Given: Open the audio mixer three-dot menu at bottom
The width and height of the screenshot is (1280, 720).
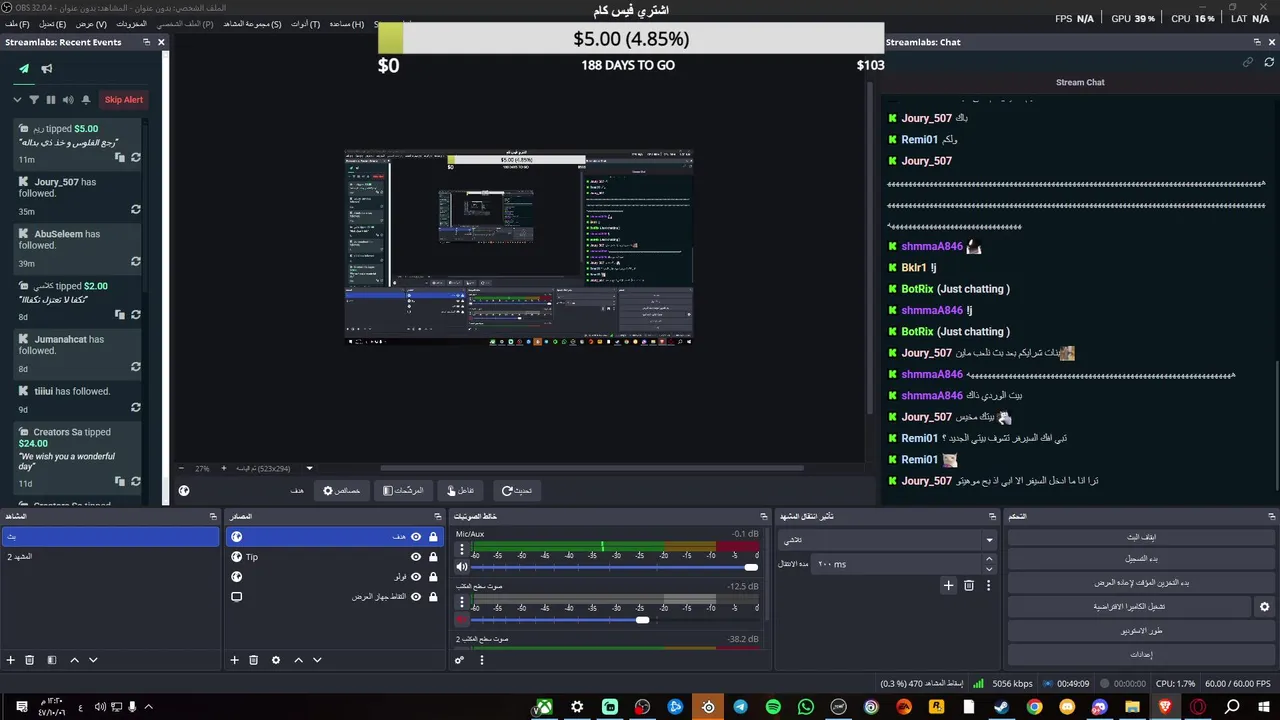Looking at the screenshot, I should (481, 660).
